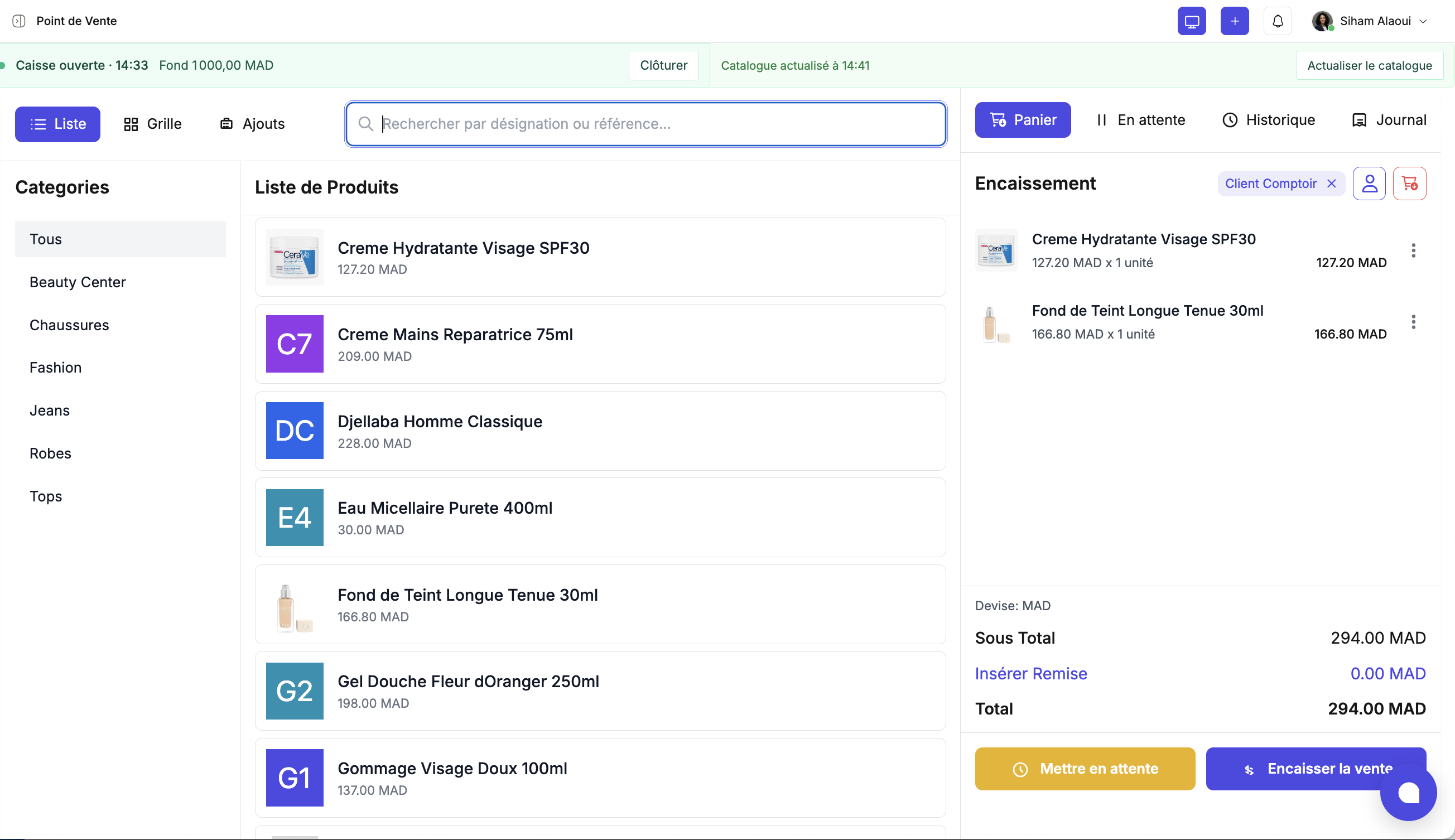The height and width of the screenshot is (840, 1455).
Task: Click the teal E4 product tile
Action: [295, 518]
